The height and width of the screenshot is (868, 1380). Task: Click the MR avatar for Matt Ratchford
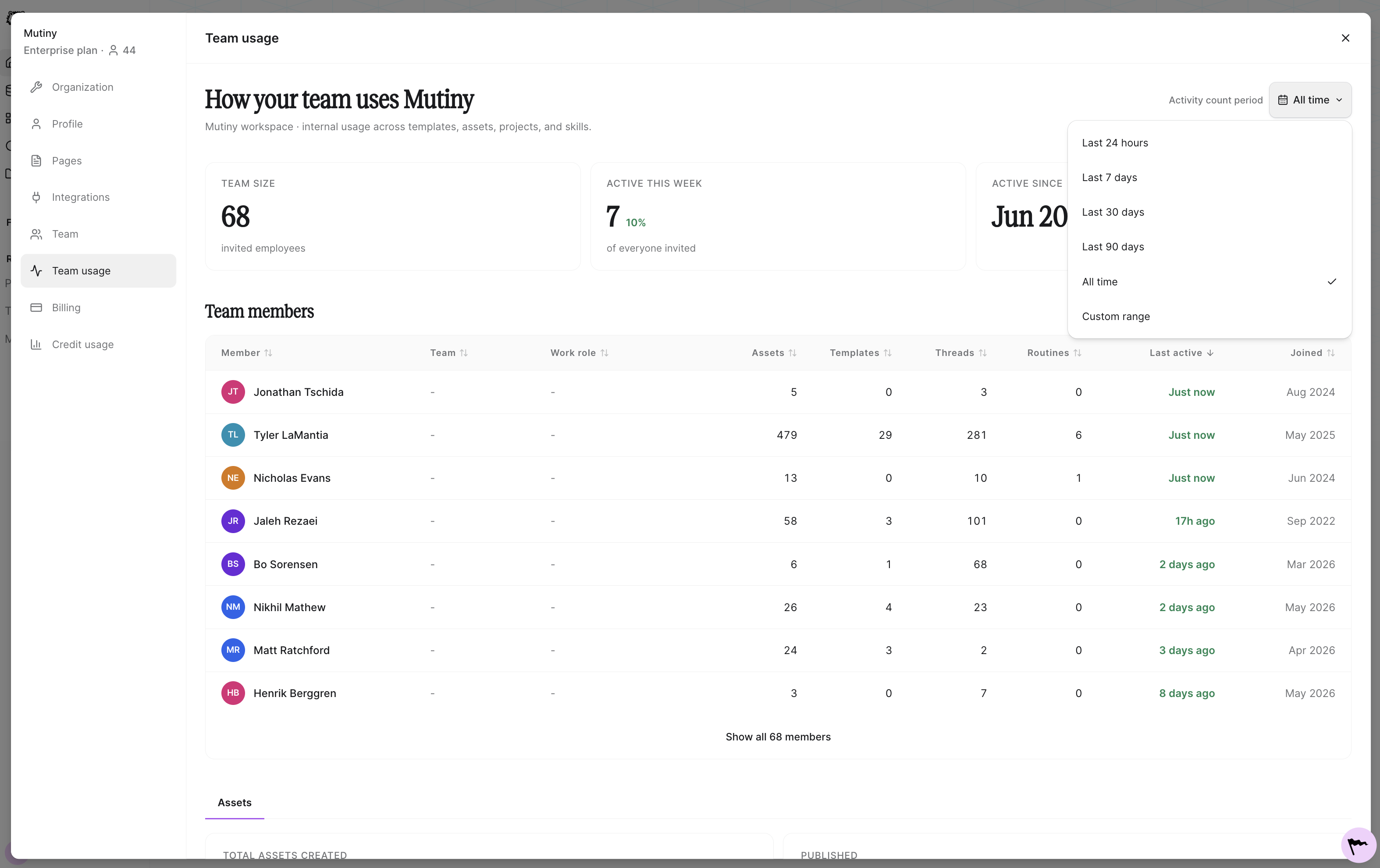coord(233,650)
